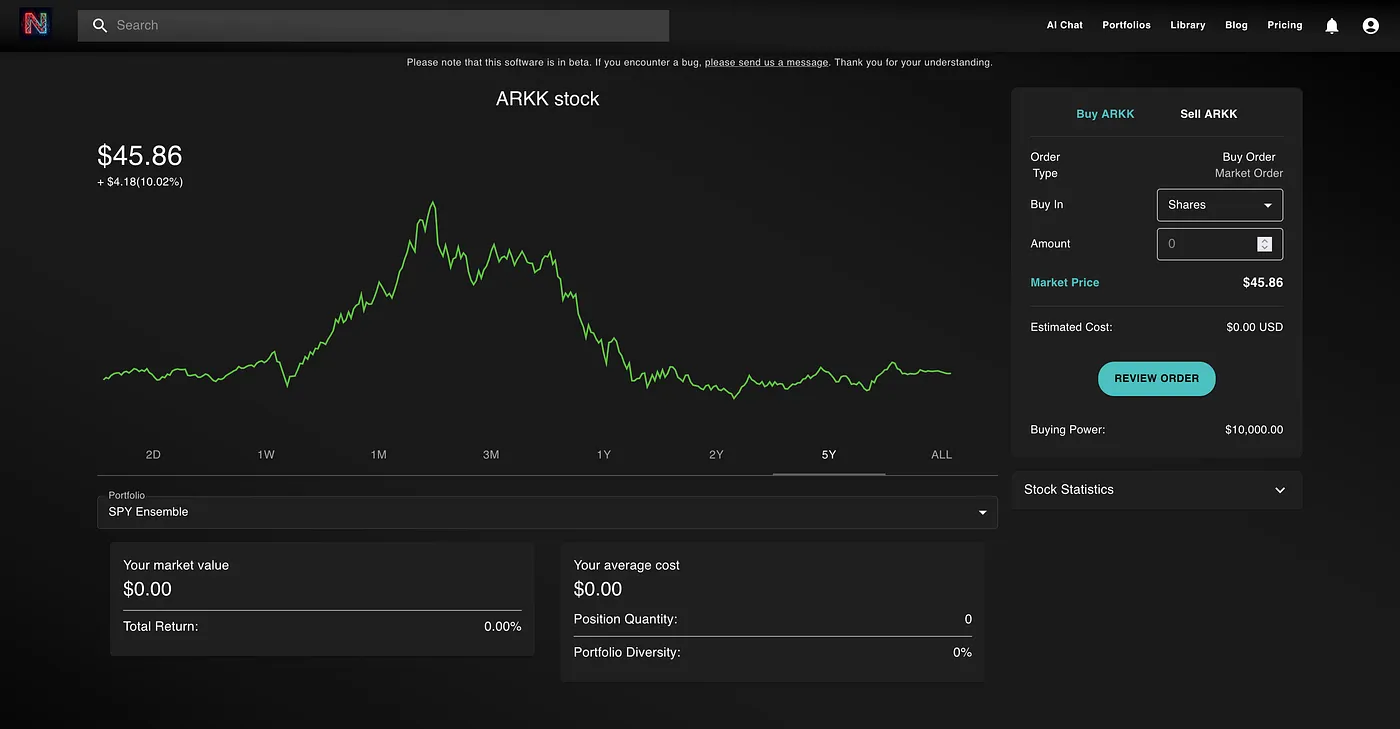This screenshot has width=1400, height=729.
Task: Click the 'Your market value' label
Action: (x=176, y=565)
